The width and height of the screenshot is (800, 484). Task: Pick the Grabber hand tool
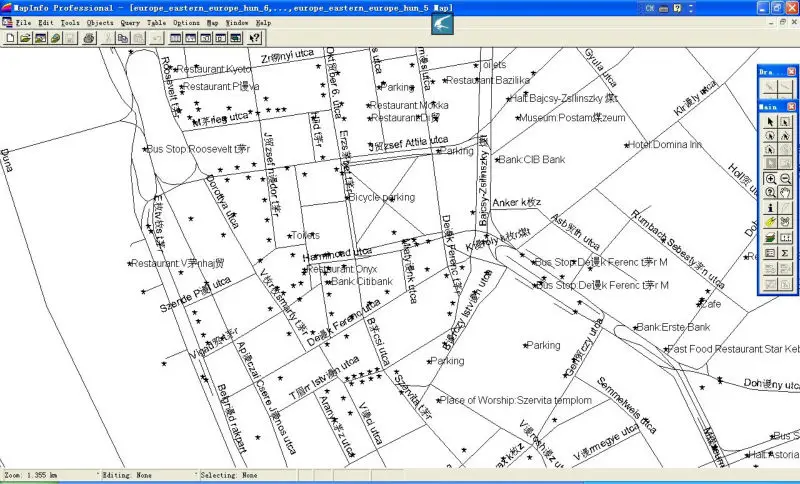(x=785, y=193)
